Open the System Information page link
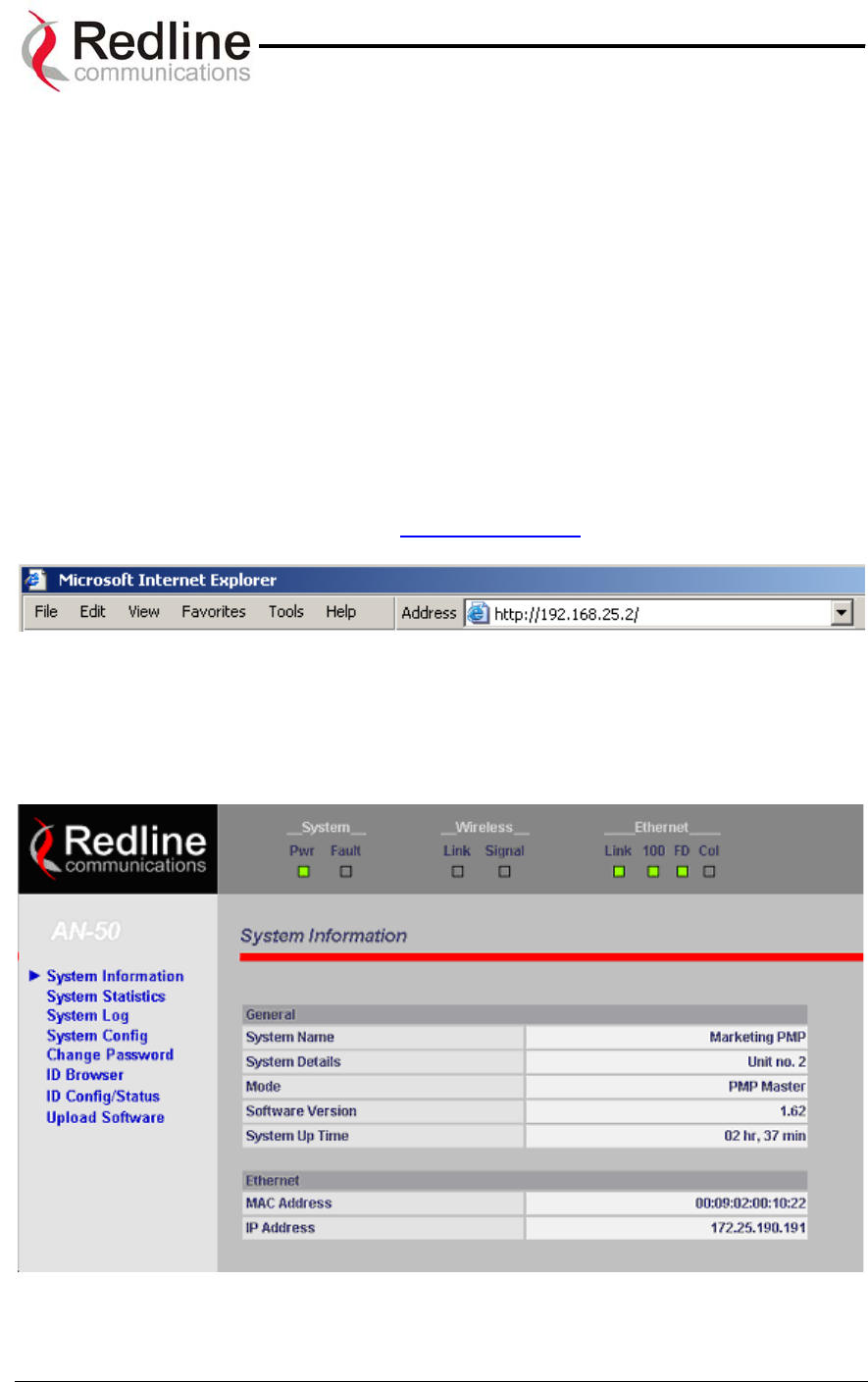The height and width of the screenshot is (1382, 868). 116,977
